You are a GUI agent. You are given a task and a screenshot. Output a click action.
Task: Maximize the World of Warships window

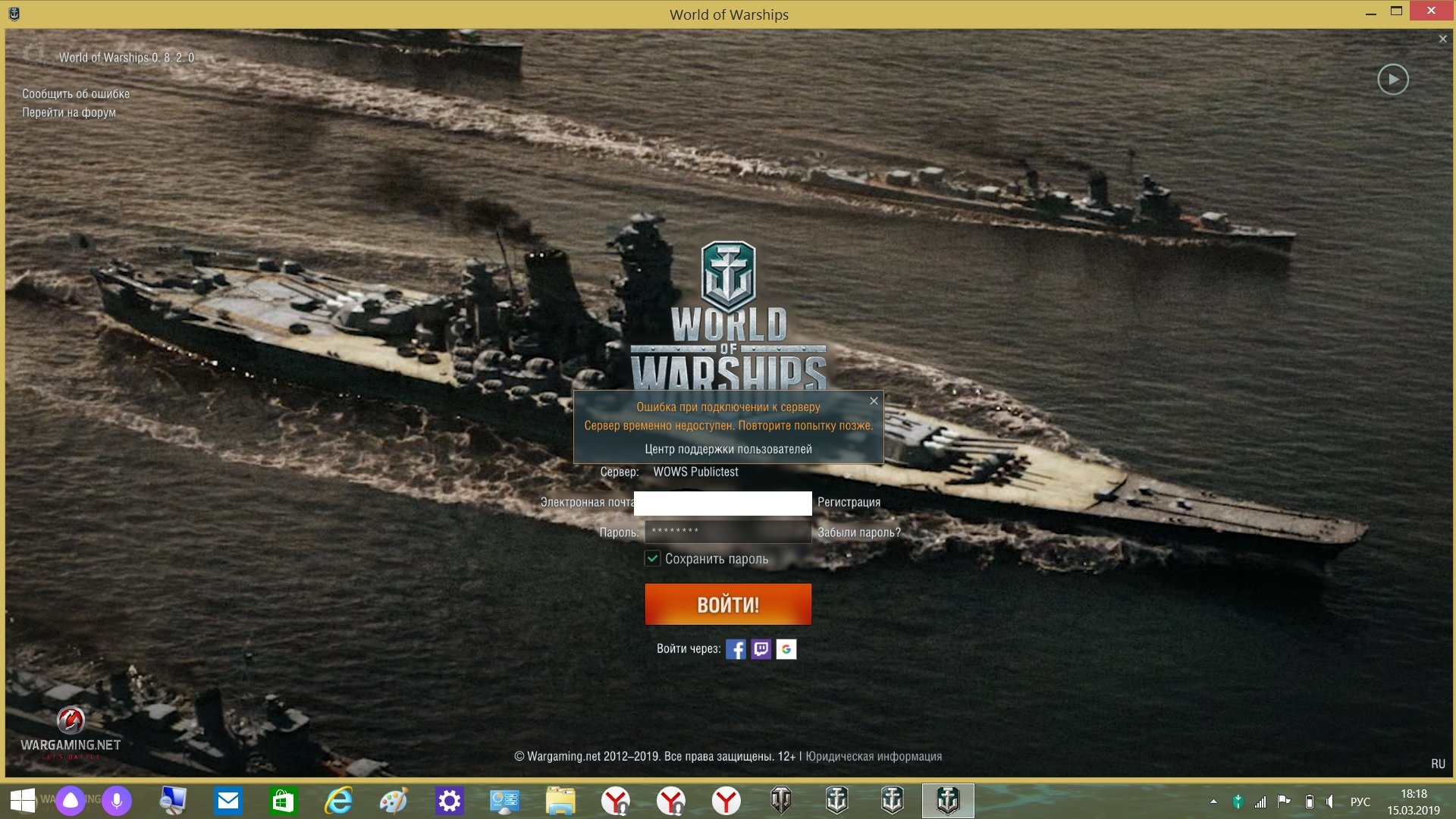pos(1396,11)
